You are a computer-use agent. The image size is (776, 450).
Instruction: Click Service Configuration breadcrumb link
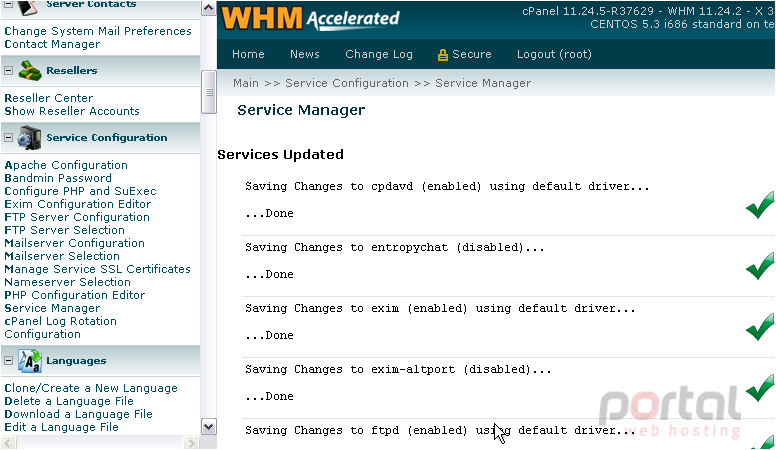point(347,83)
